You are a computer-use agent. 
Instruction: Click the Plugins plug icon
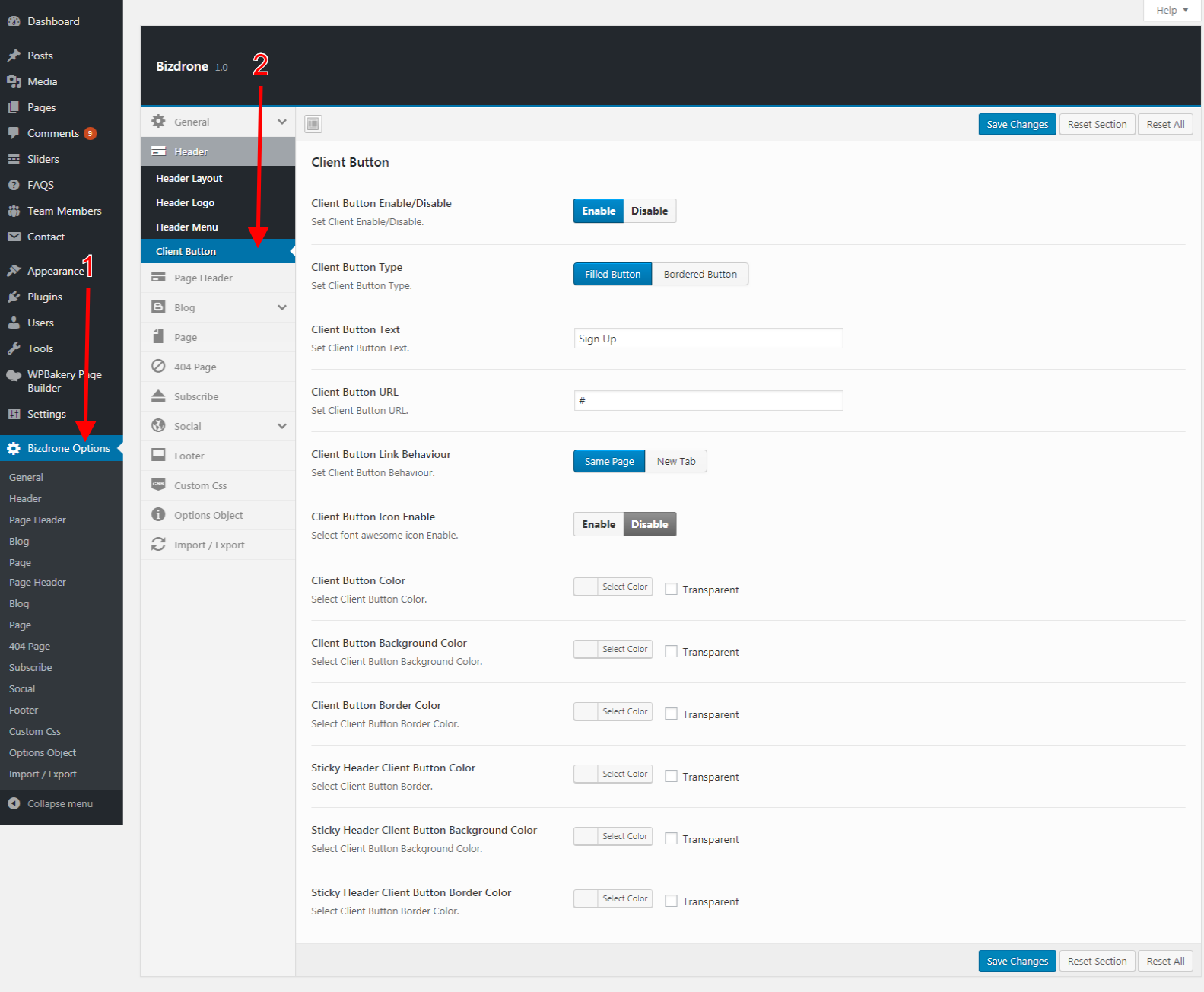point(14,297)
